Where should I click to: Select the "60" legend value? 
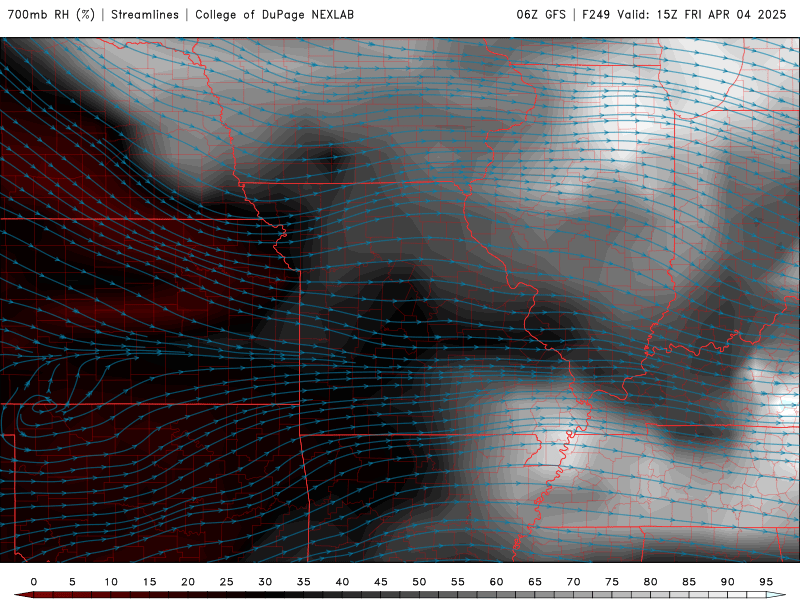pos(496,582)
